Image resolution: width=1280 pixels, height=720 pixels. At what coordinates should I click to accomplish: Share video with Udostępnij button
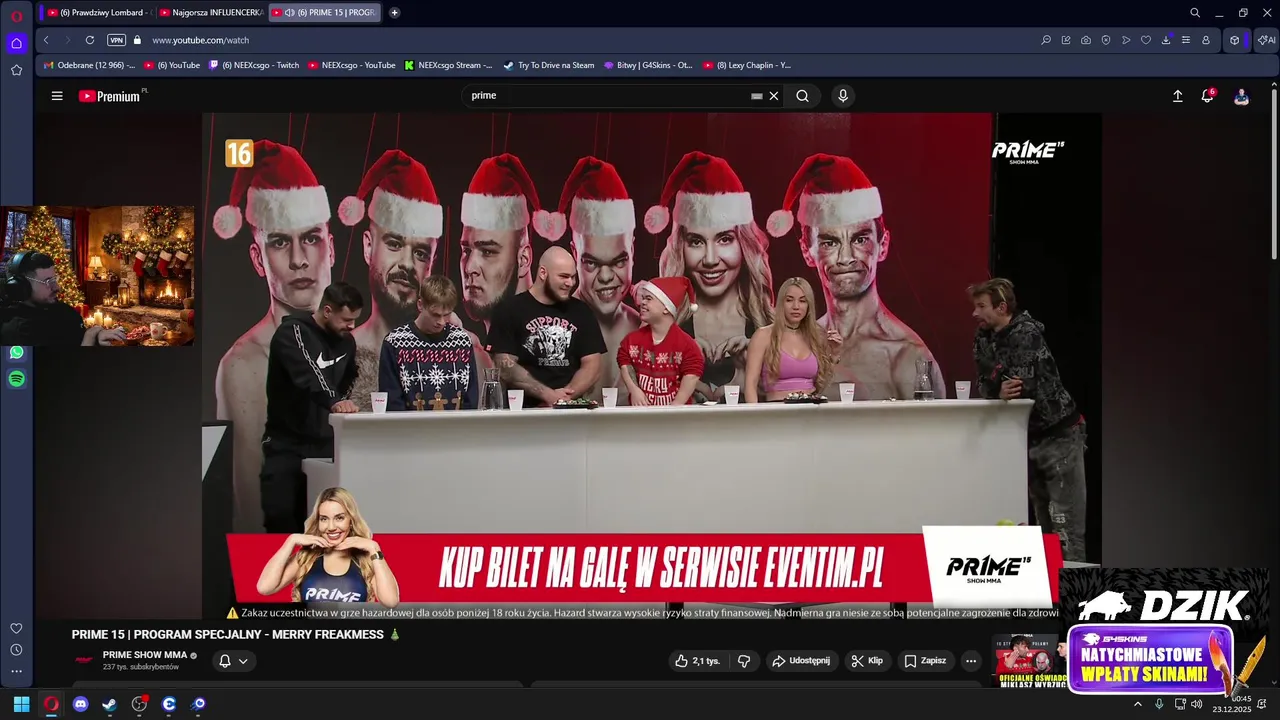(800, 661)
